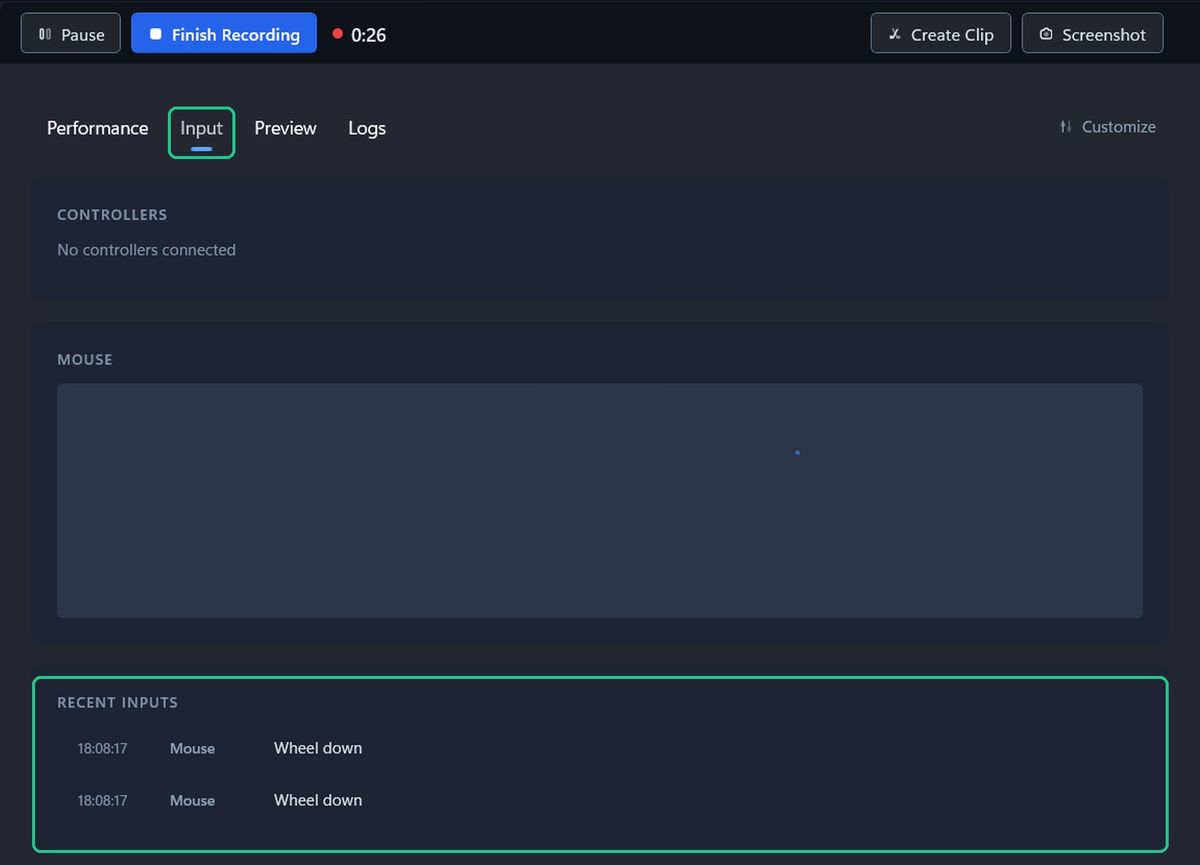Click the last row's 18:08:17 timestamp
The height and width of the screenshot is (865, 1200).
(102, 801)
